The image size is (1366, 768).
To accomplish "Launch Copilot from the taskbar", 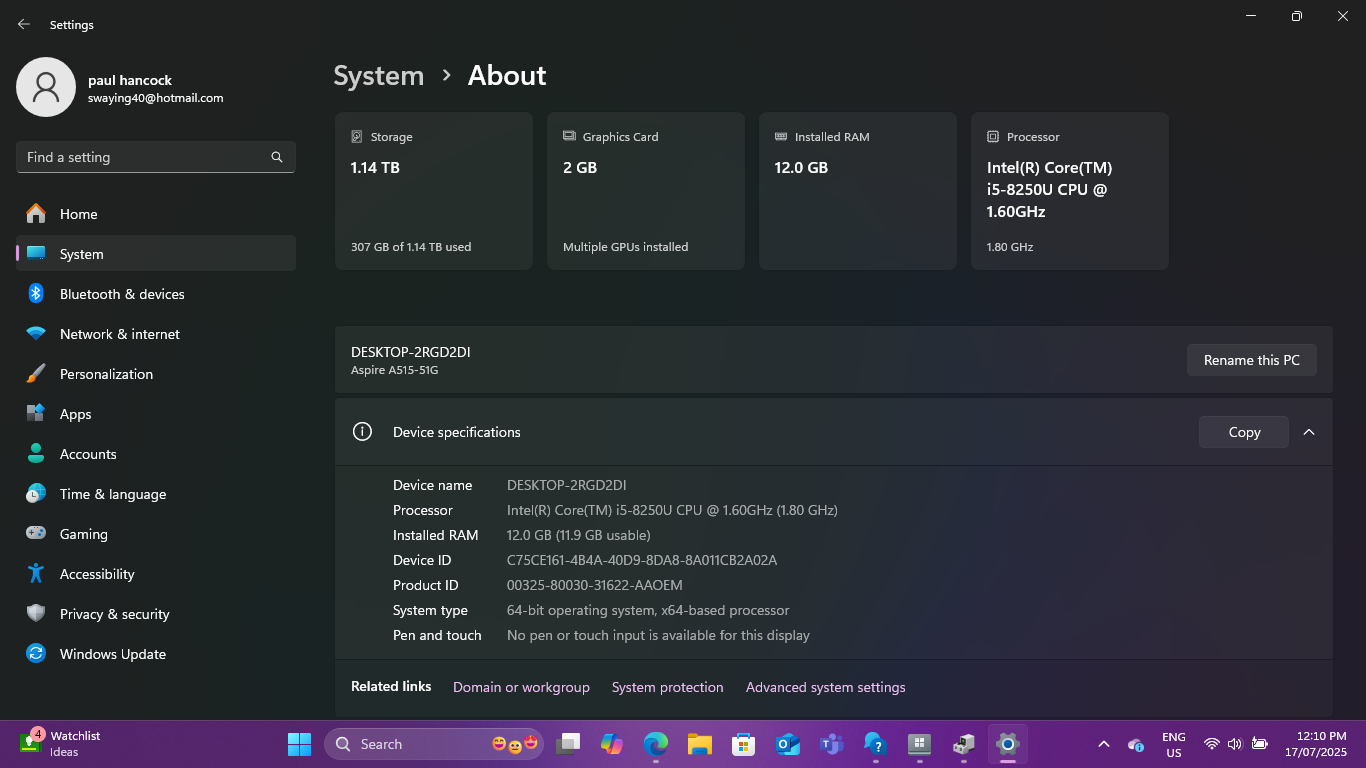I will (612, 744).
